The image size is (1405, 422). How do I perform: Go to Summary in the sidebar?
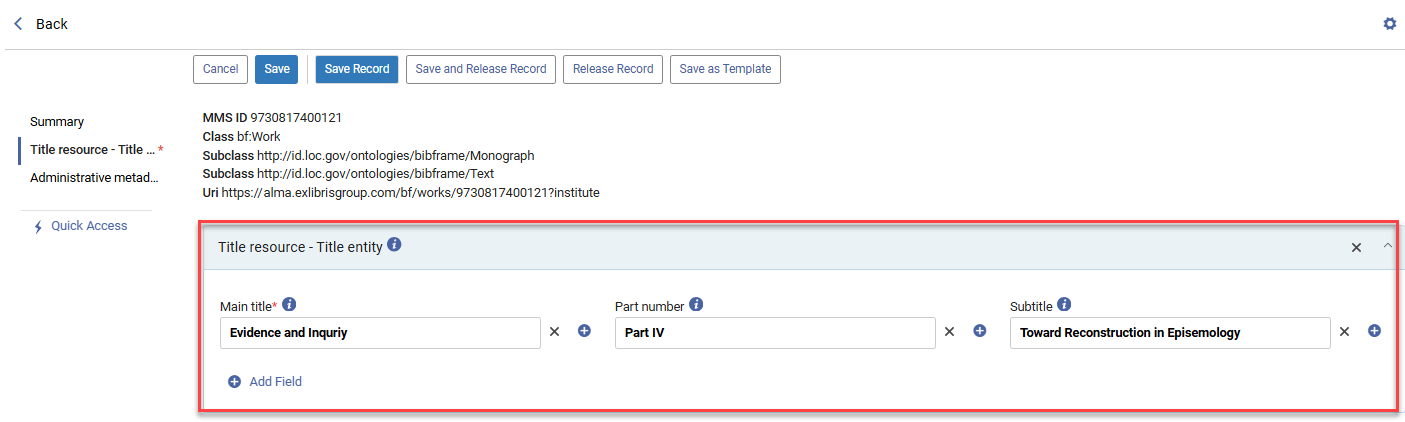[57, 122]
